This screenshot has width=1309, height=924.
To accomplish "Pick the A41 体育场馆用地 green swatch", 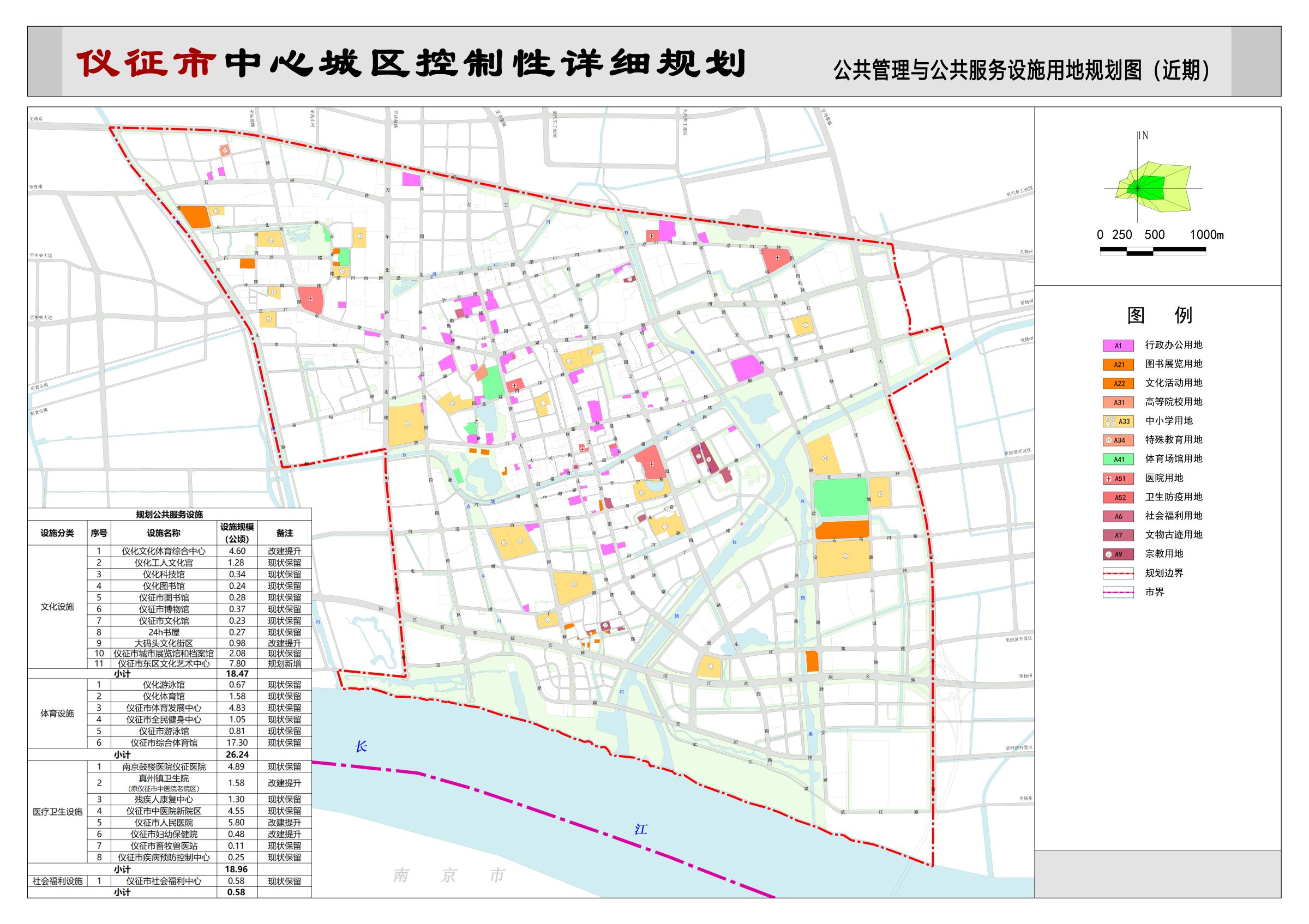I will pyautogui.click(x=1118, y=459).
